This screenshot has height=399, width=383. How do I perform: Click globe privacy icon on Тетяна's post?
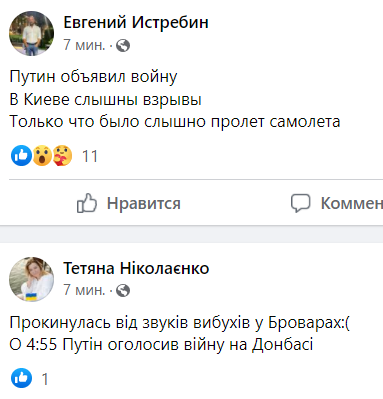click(x=123, y=291)
